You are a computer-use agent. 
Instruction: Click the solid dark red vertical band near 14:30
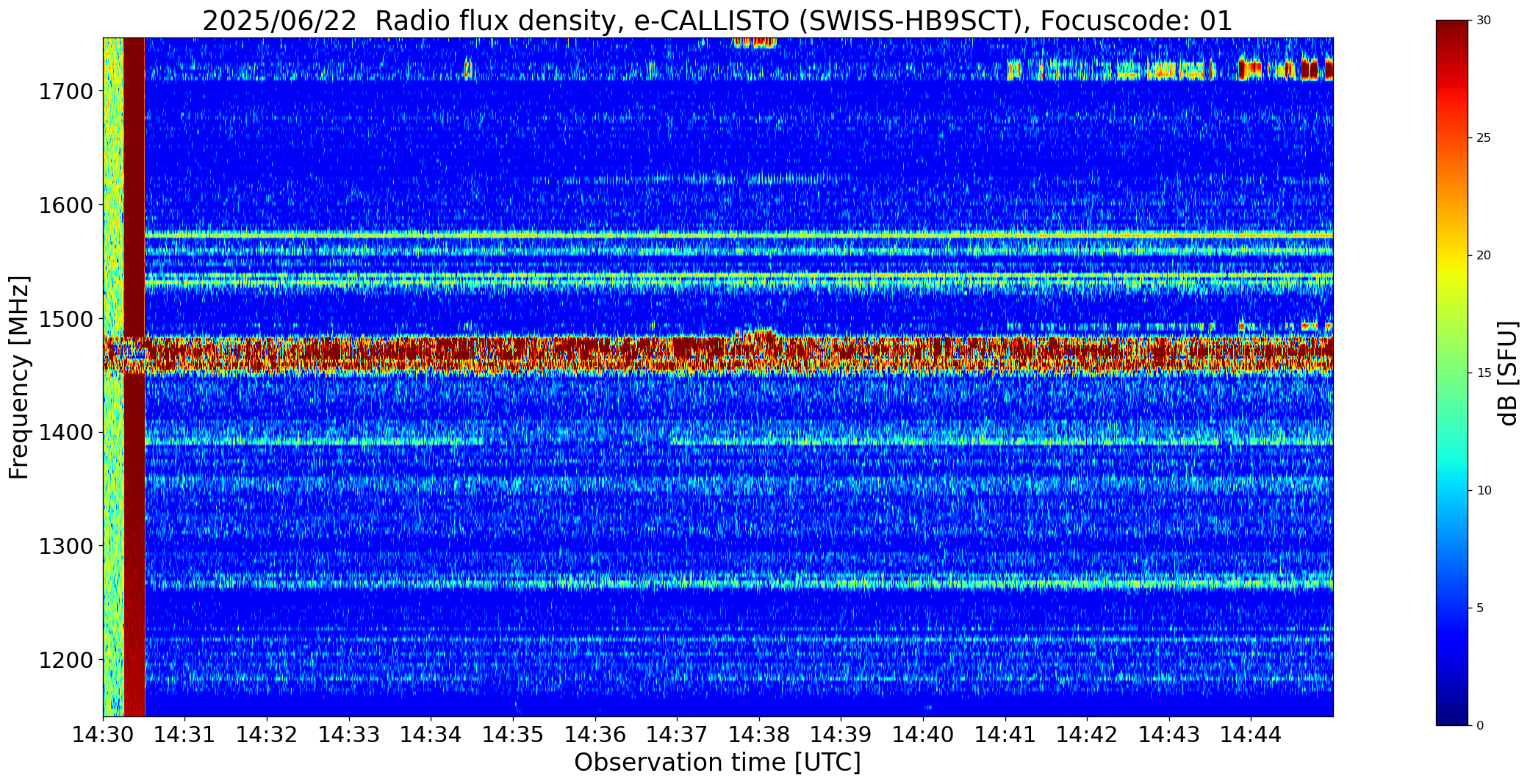[x=134, y=377]
